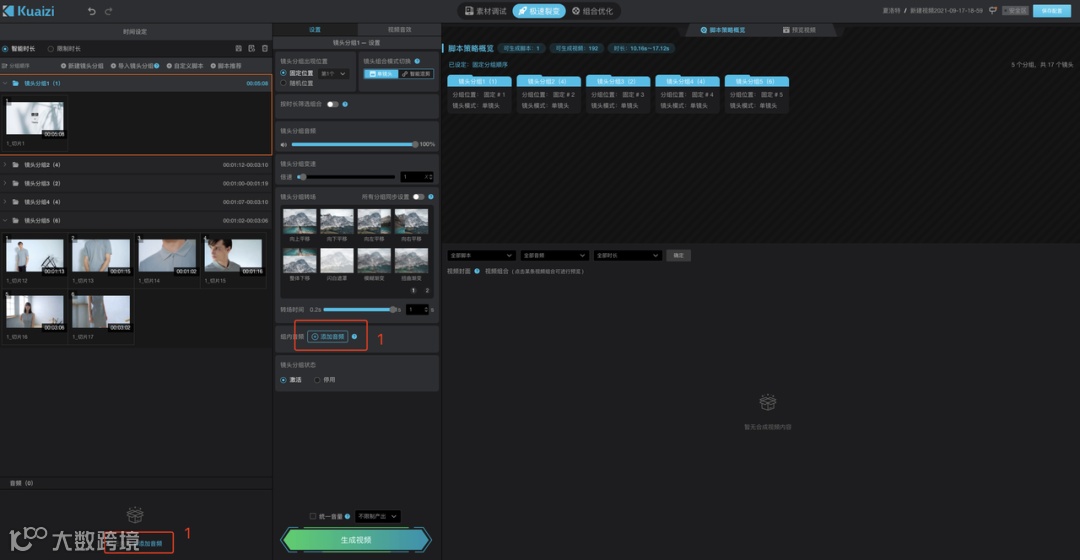The image size is (1080, 560).
Task: Click the message icon near 安全区
Action: [993, 10]
